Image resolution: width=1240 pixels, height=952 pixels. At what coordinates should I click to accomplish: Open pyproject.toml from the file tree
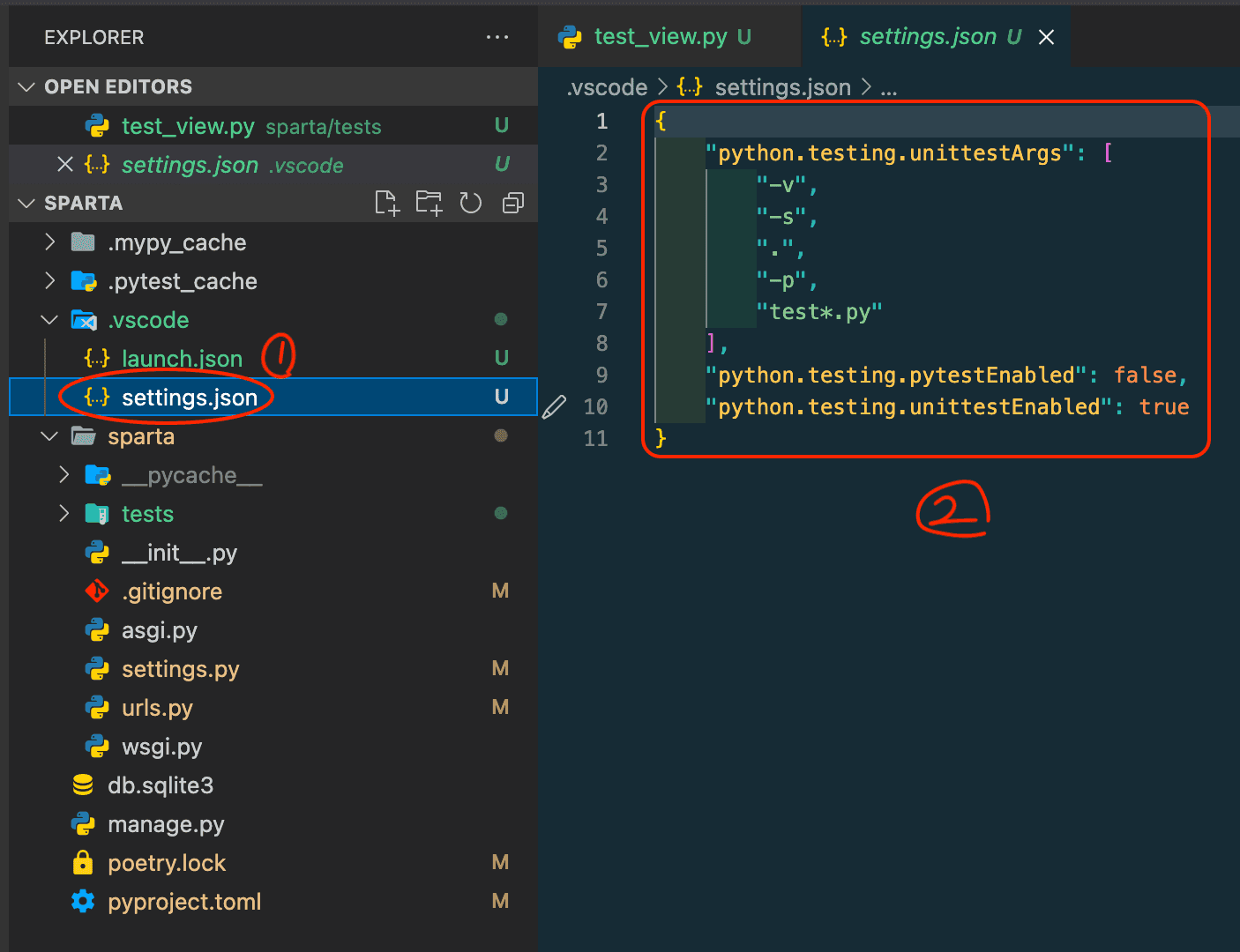pos(184,901)
